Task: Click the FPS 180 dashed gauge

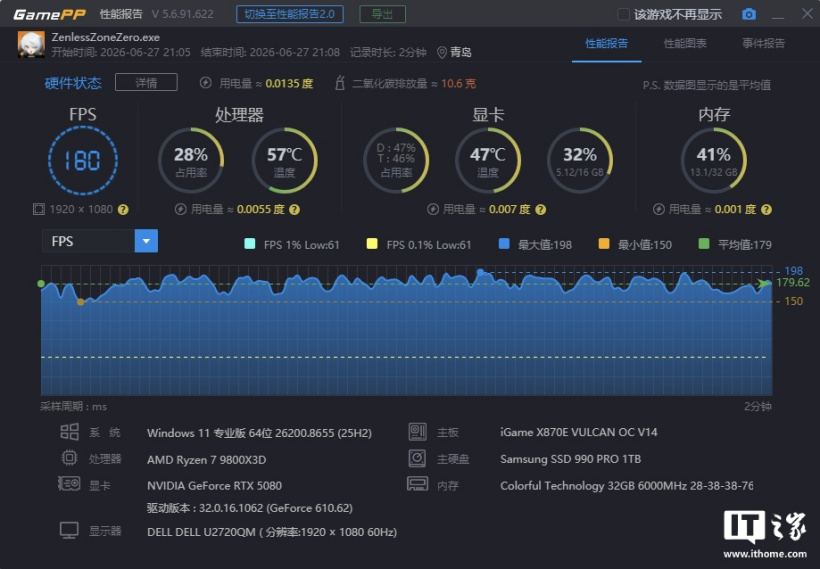Action: (x=83, y=160)
